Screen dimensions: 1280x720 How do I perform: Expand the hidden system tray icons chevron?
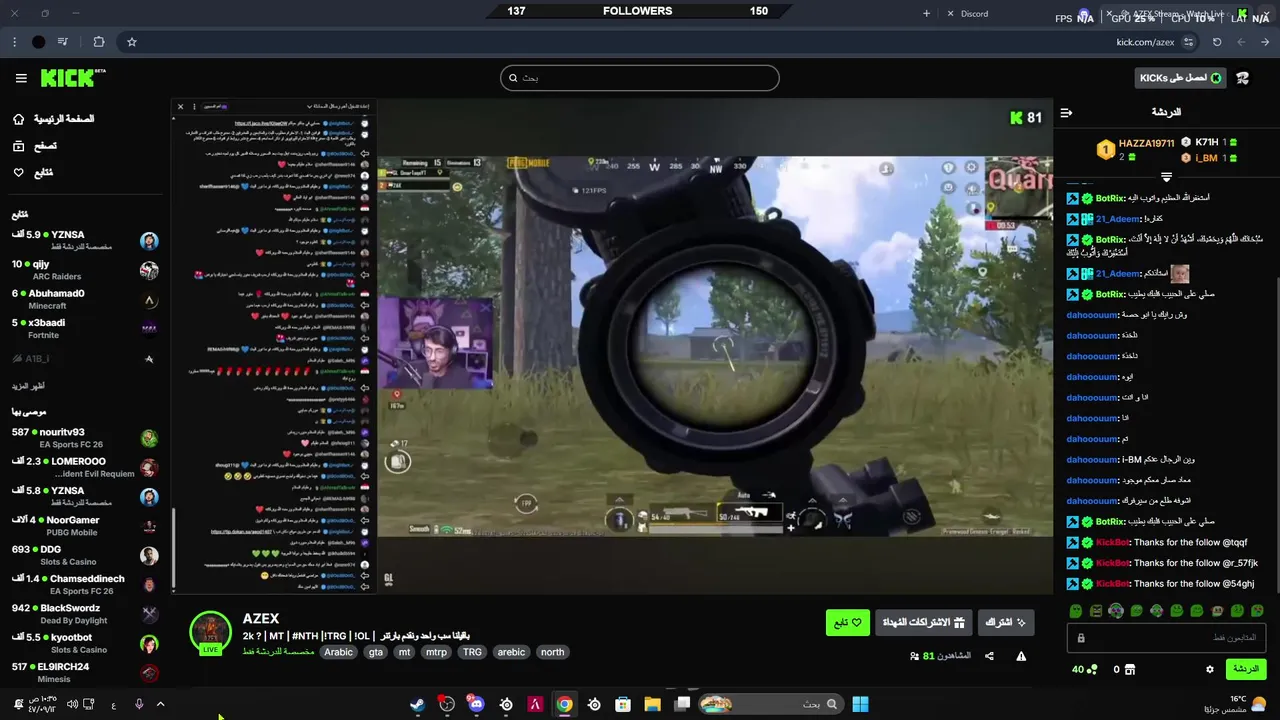click(160, 704)
